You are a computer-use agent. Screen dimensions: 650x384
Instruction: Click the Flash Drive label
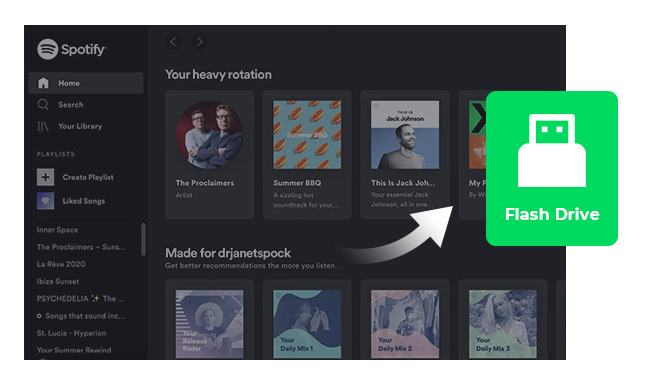[x=552, y=214]
